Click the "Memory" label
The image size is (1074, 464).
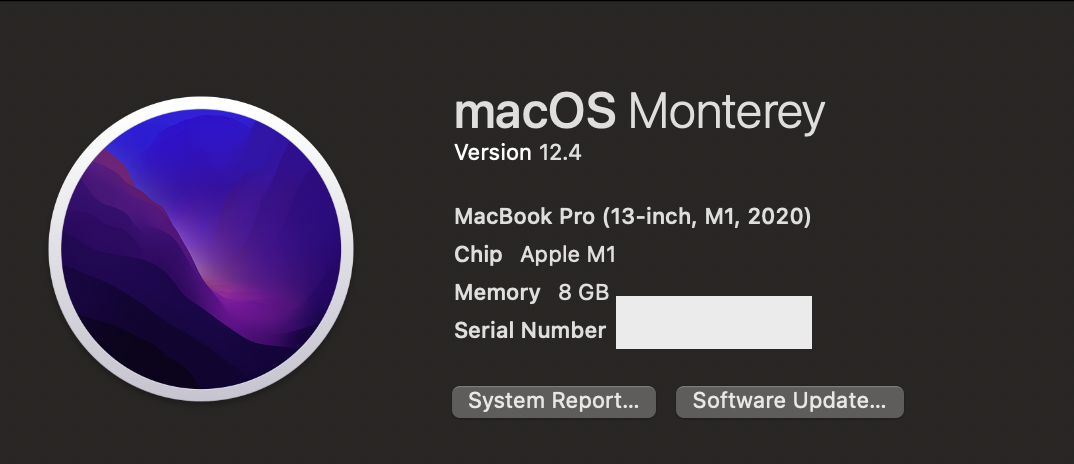[x=497, y=293]
